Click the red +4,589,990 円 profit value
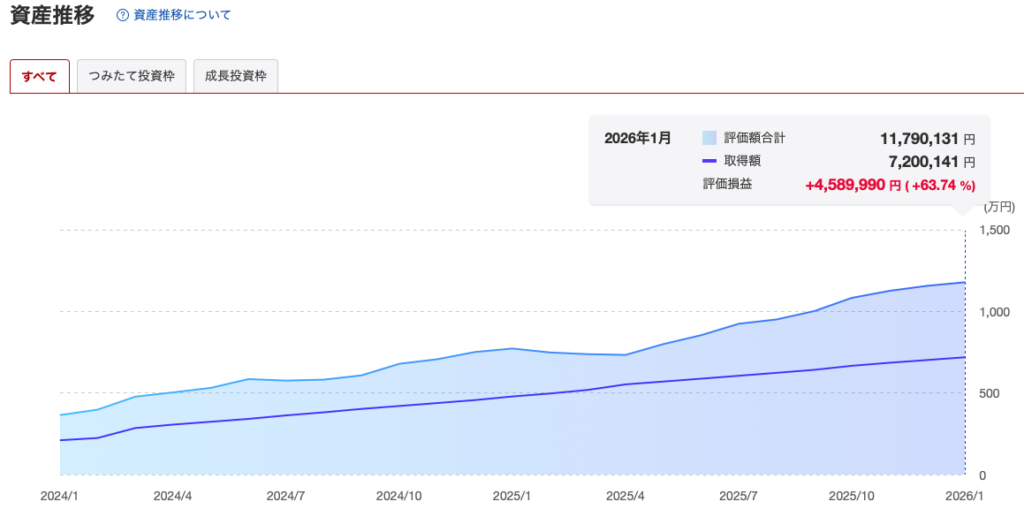The width and height of the screenshot is (1024, 517). tap(853, 185)
